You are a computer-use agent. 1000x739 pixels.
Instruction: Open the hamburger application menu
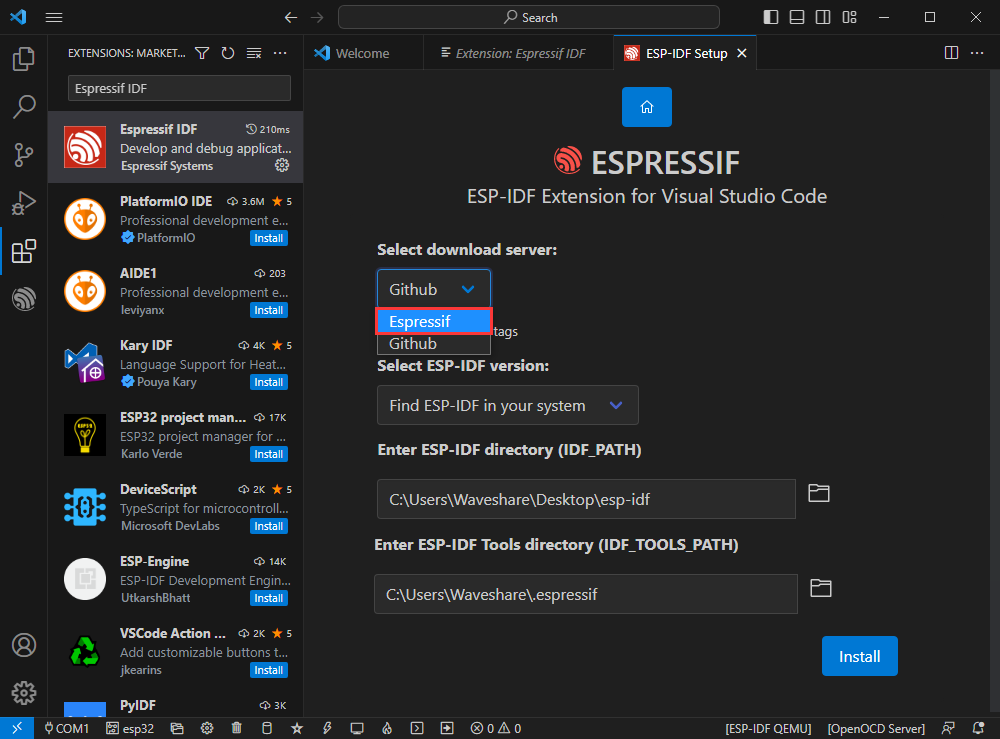pos(54,17)
